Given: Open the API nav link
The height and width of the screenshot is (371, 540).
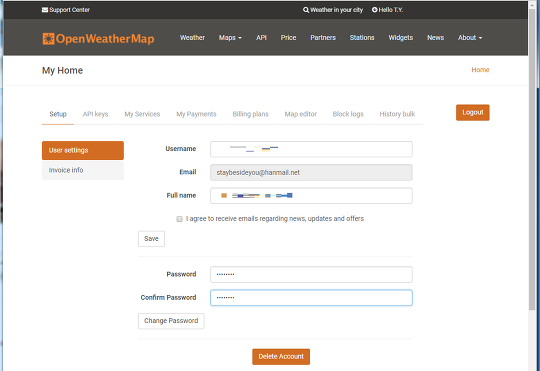Looking at the screenshot, I should click(x=261, y=38).
